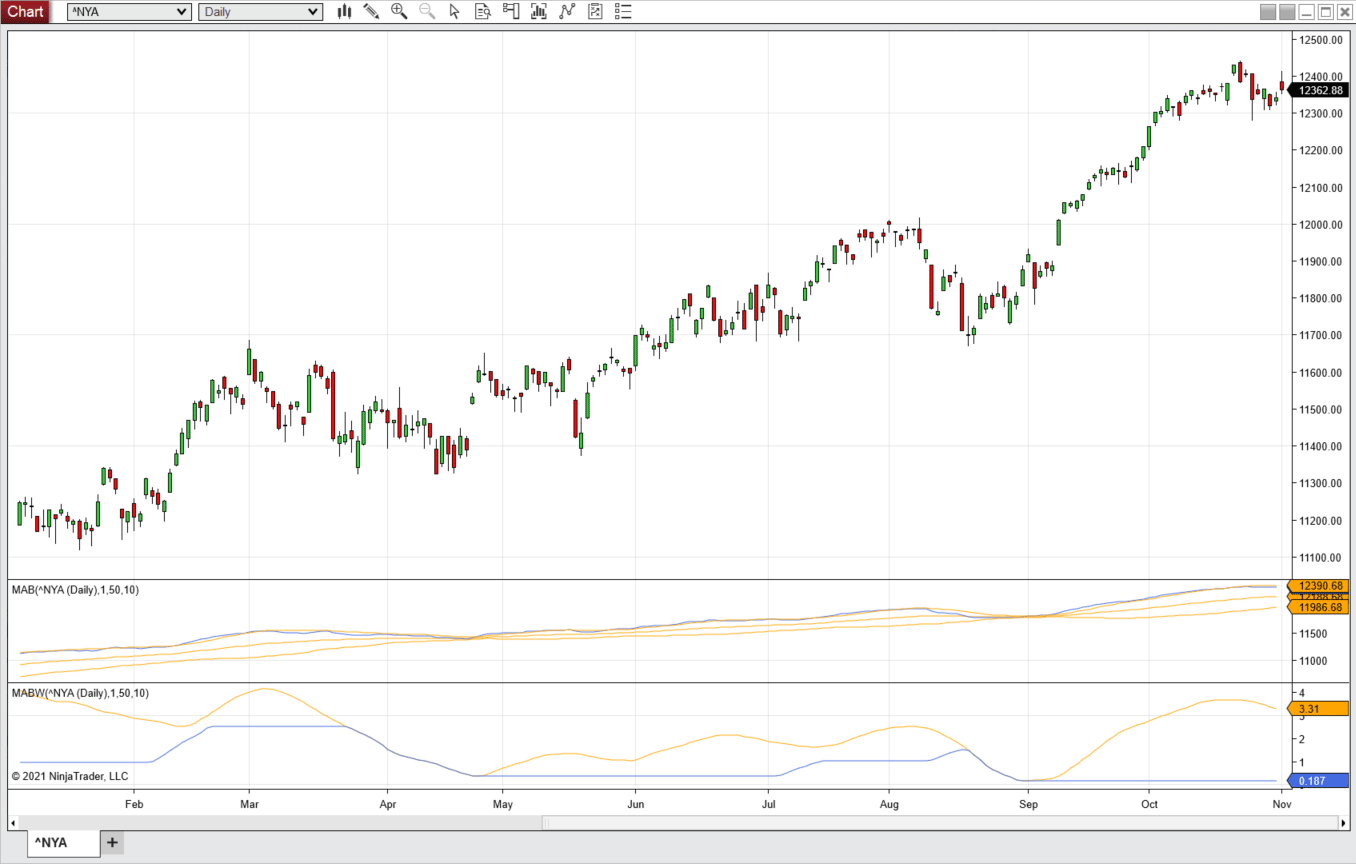The height and width of the screenshot is (864, 1356).
Task: Click the first gray instrument link square
Action: (1267, 12)
